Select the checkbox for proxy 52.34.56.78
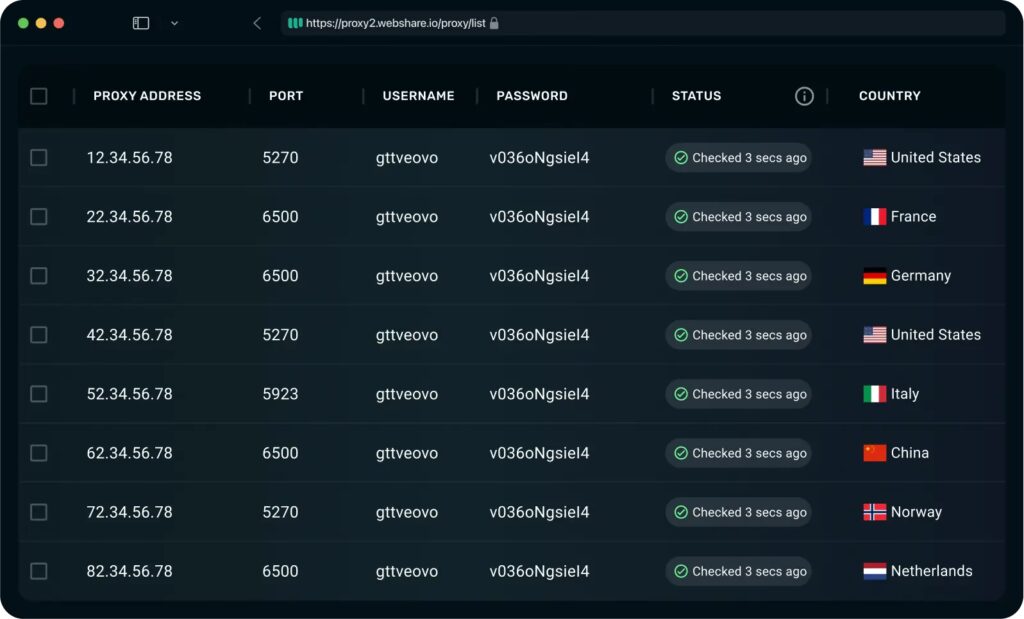Screen dimensions: 1024x619 [x=39, y=394]
